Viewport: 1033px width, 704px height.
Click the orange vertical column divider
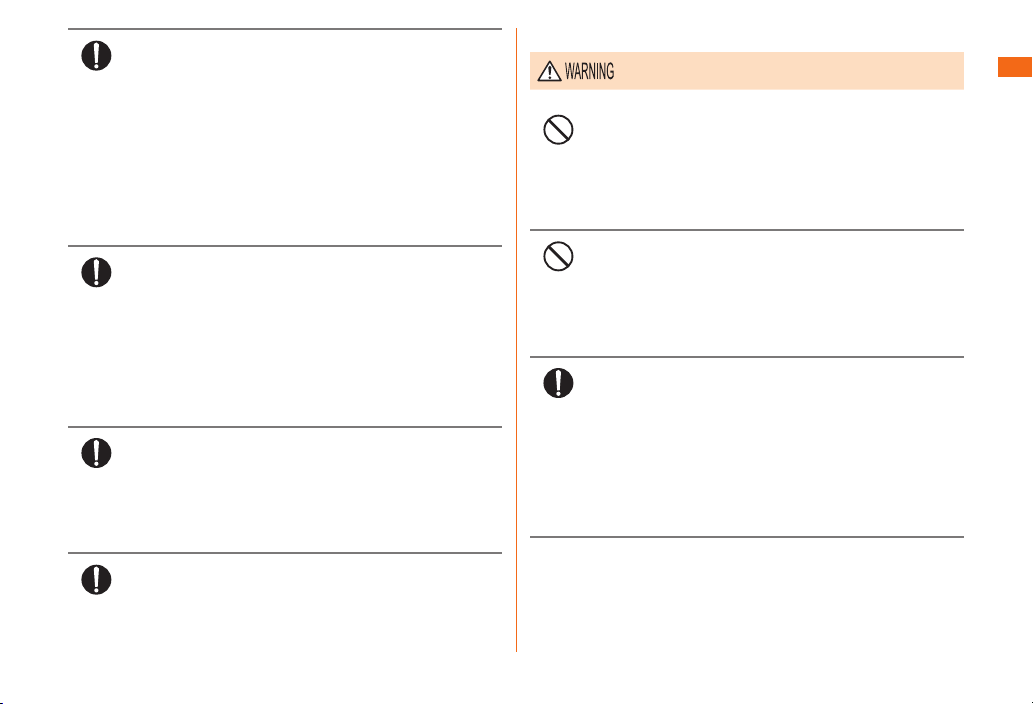[516, 340]
